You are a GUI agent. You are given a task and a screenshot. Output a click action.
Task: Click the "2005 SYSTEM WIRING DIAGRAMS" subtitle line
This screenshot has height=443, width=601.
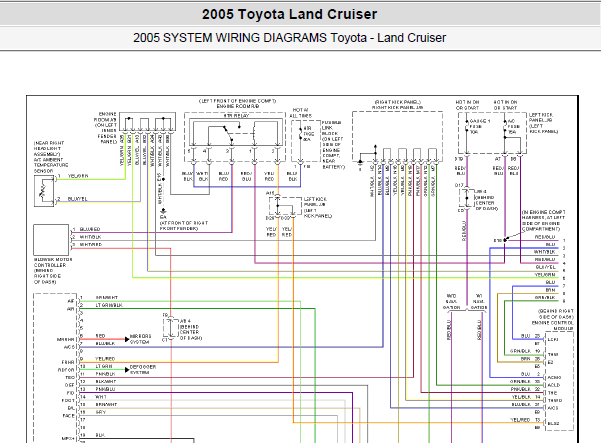pyautogui.click(x=289, y=38)
